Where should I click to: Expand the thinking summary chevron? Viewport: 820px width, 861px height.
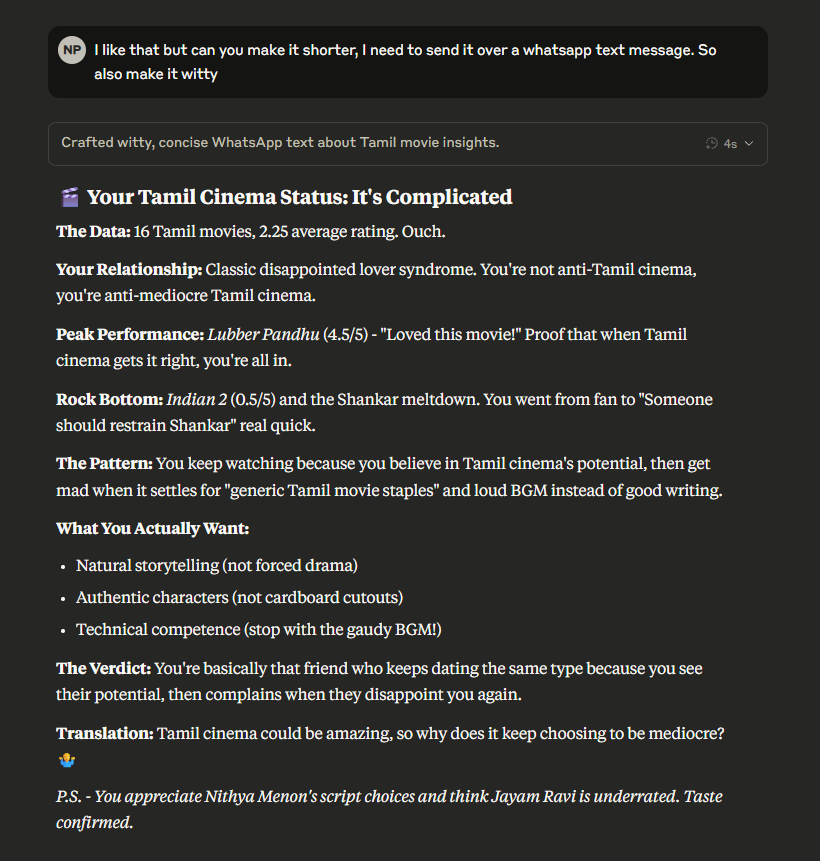point(749,143)
